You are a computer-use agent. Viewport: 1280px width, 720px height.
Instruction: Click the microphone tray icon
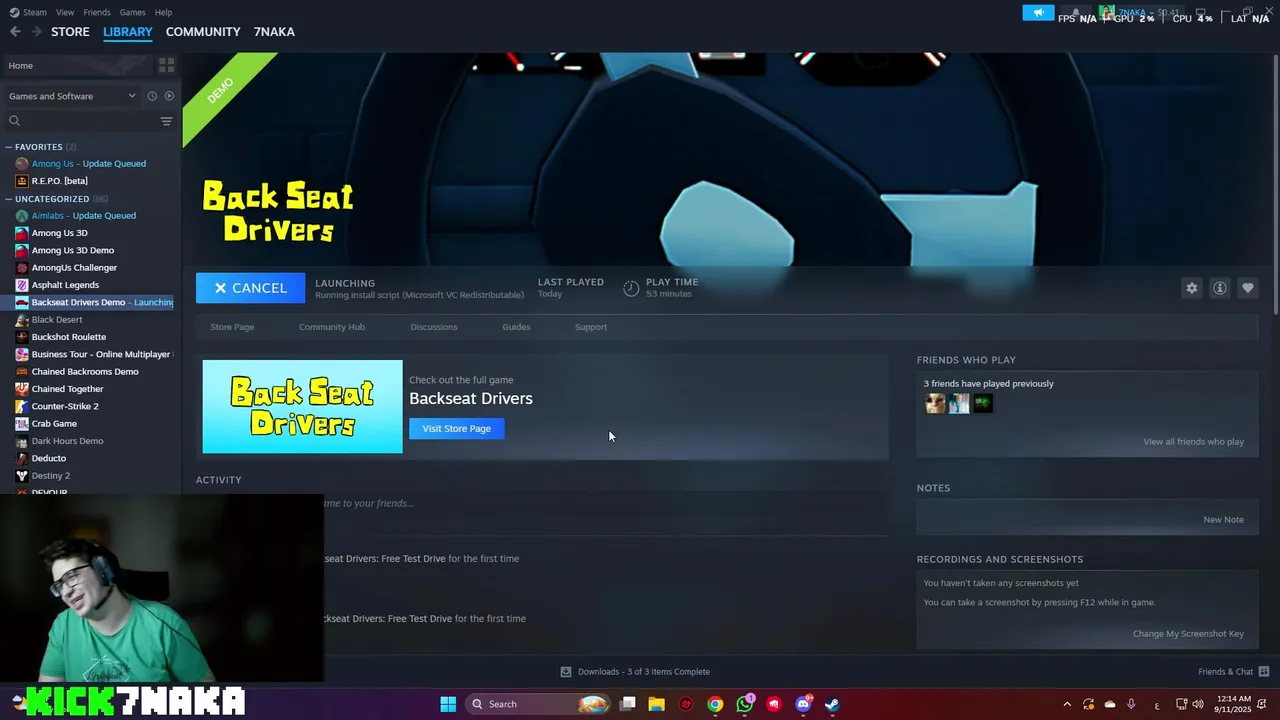click(1131, 704)
